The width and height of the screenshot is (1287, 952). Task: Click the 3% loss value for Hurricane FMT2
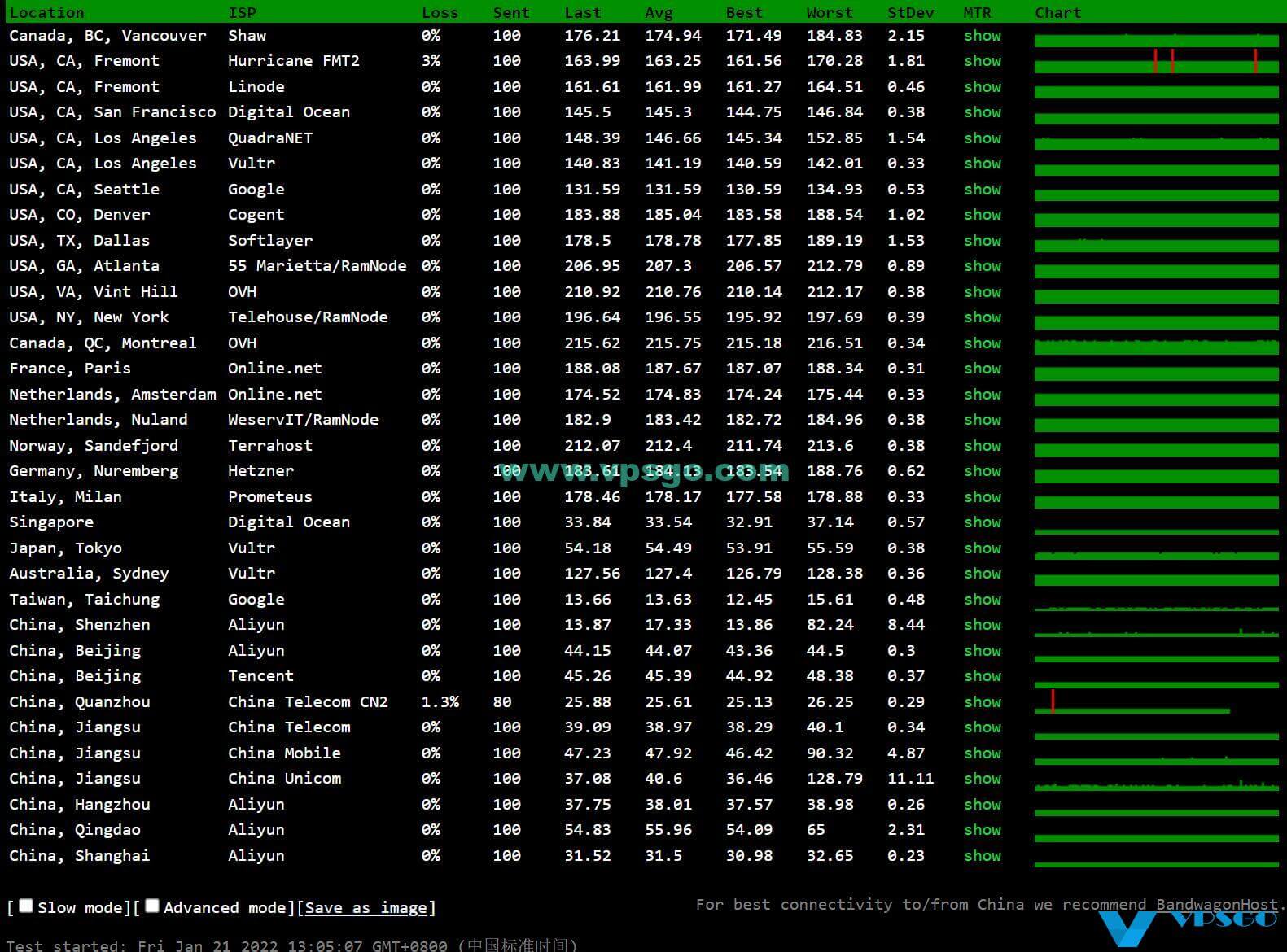[x=431, y=61]
